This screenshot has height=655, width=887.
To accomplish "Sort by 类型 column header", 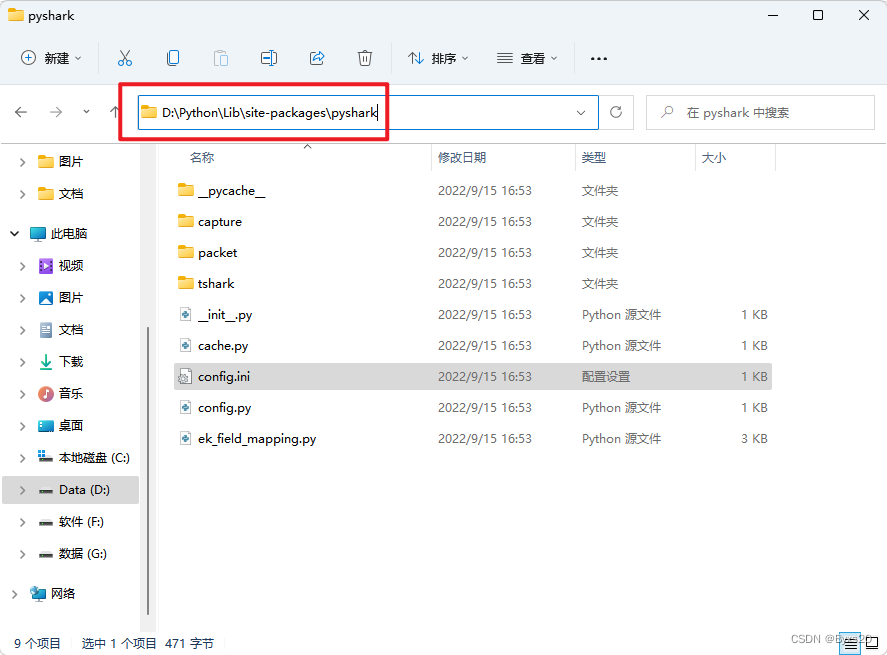I will click(635, 158).
